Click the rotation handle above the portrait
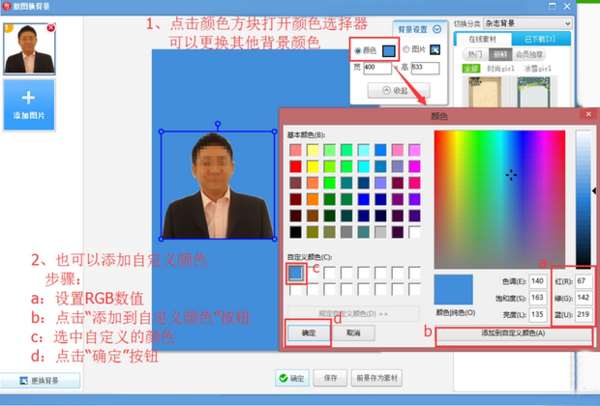Screen dimensions: 600x406 coord(218,124)
